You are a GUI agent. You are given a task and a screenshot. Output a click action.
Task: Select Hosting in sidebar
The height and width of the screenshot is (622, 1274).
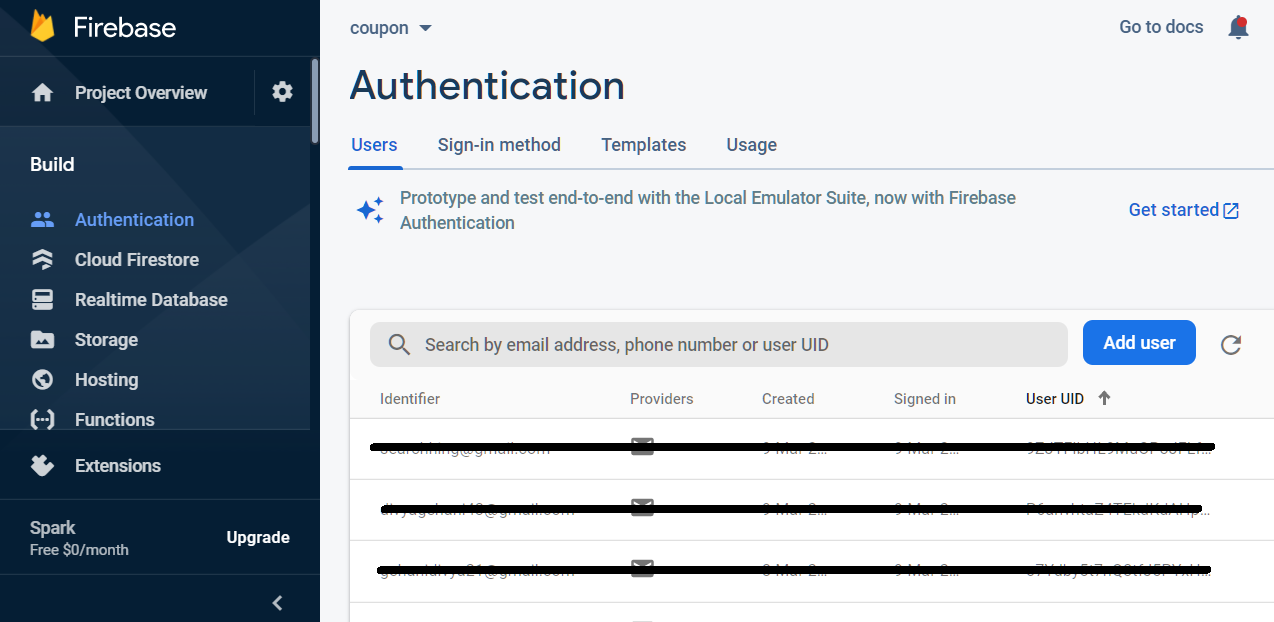[106, 380]
